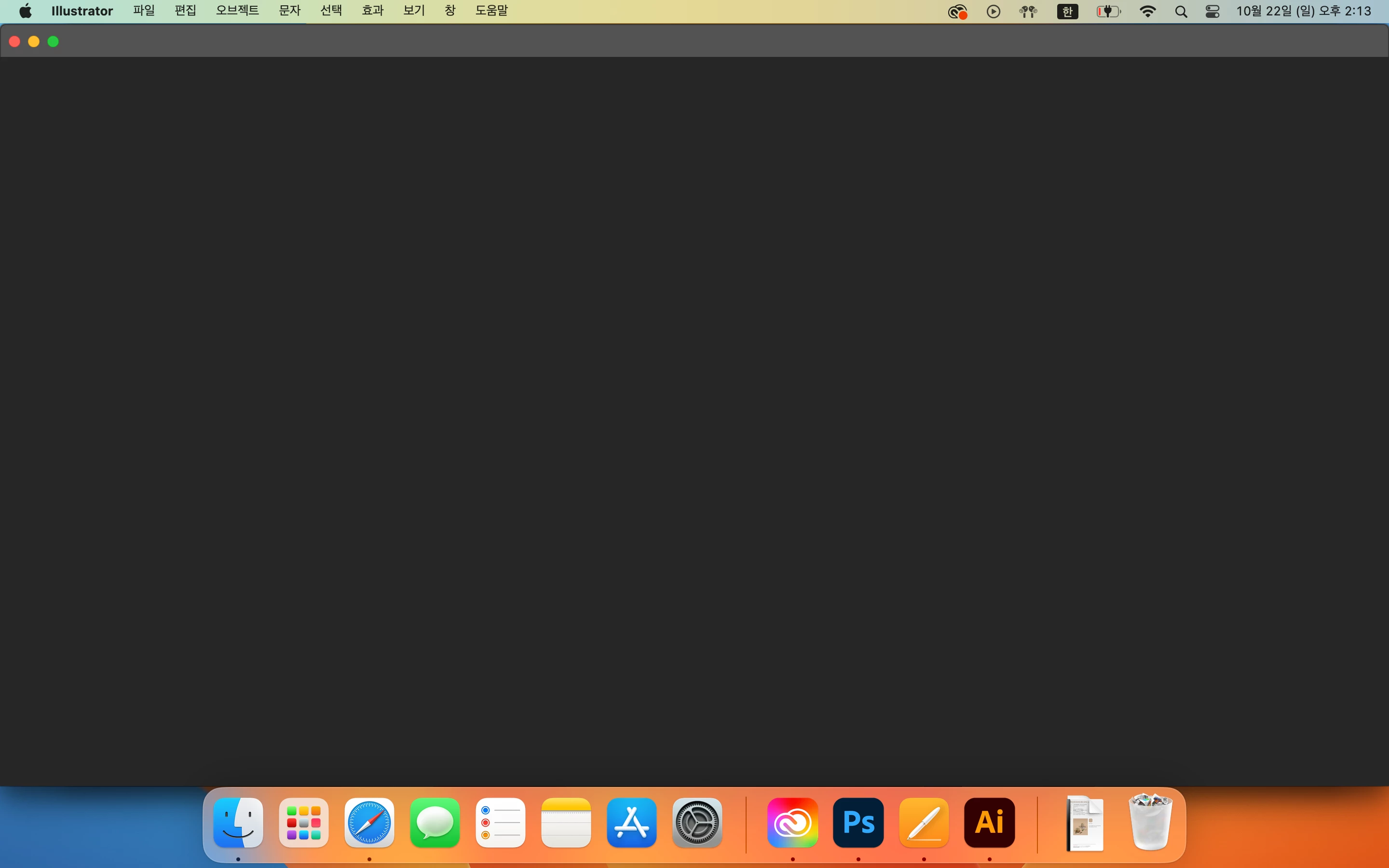
Task: Open Photoshop from the dock
Action: pos(858,822)
